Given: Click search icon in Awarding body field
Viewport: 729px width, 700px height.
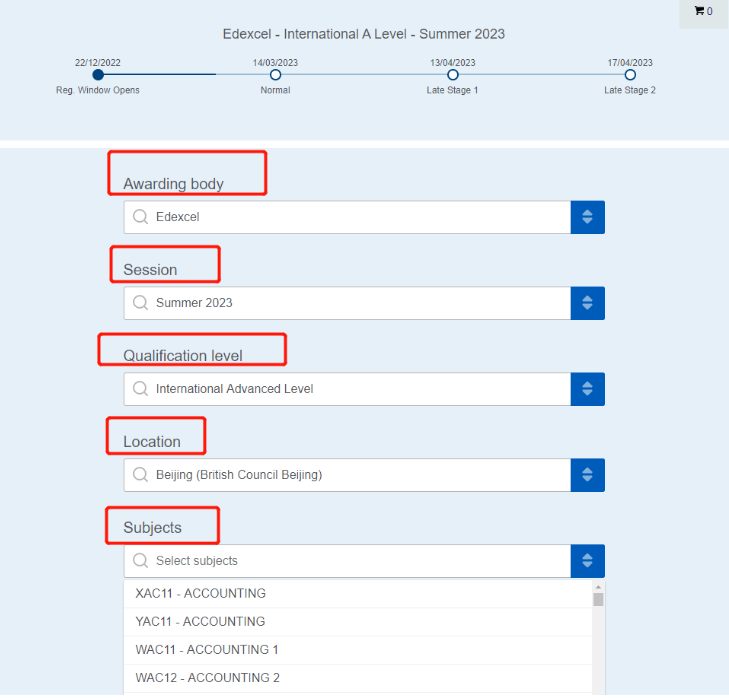Looking at the screenshot, I should 140,217.
